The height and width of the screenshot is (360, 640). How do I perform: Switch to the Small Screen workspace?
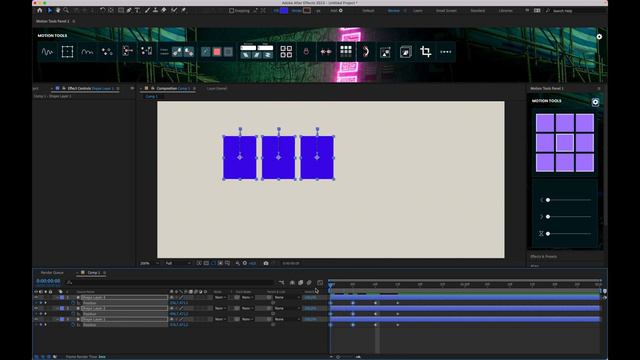point(446,11)
